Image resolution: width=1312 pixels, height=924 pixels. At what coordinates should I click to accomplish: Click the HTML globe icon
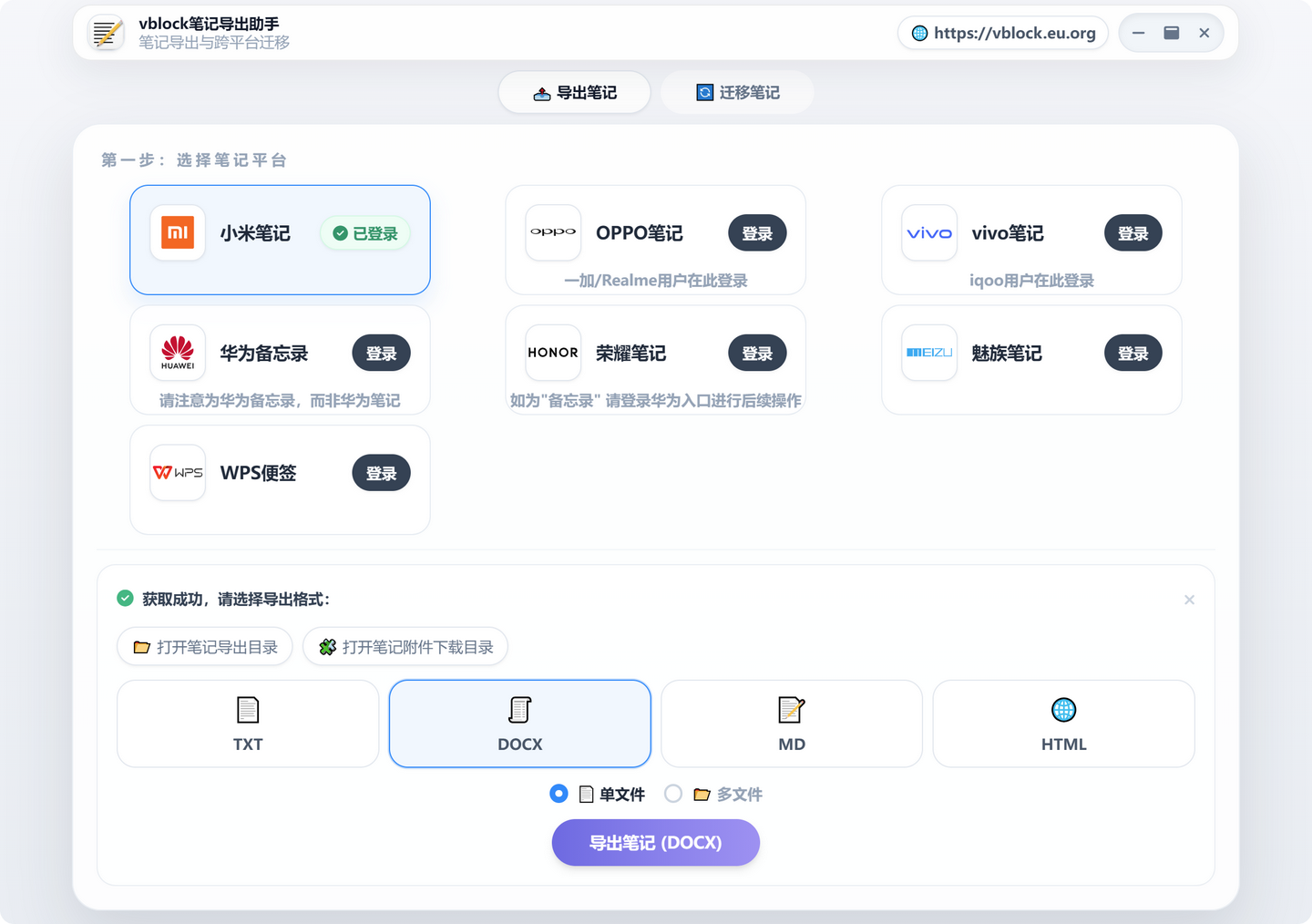click(x=1064, y=710)
